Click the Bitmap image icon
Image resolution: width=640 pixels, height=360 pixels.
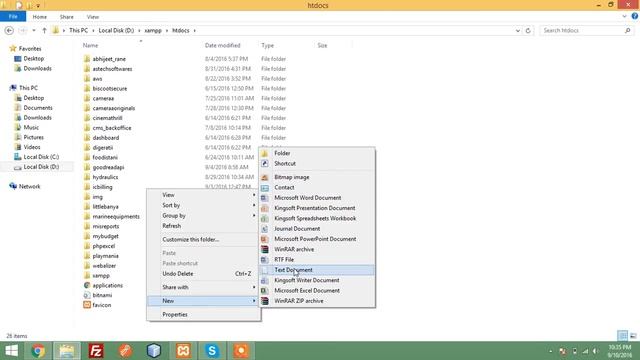click(x=264, y=178)
